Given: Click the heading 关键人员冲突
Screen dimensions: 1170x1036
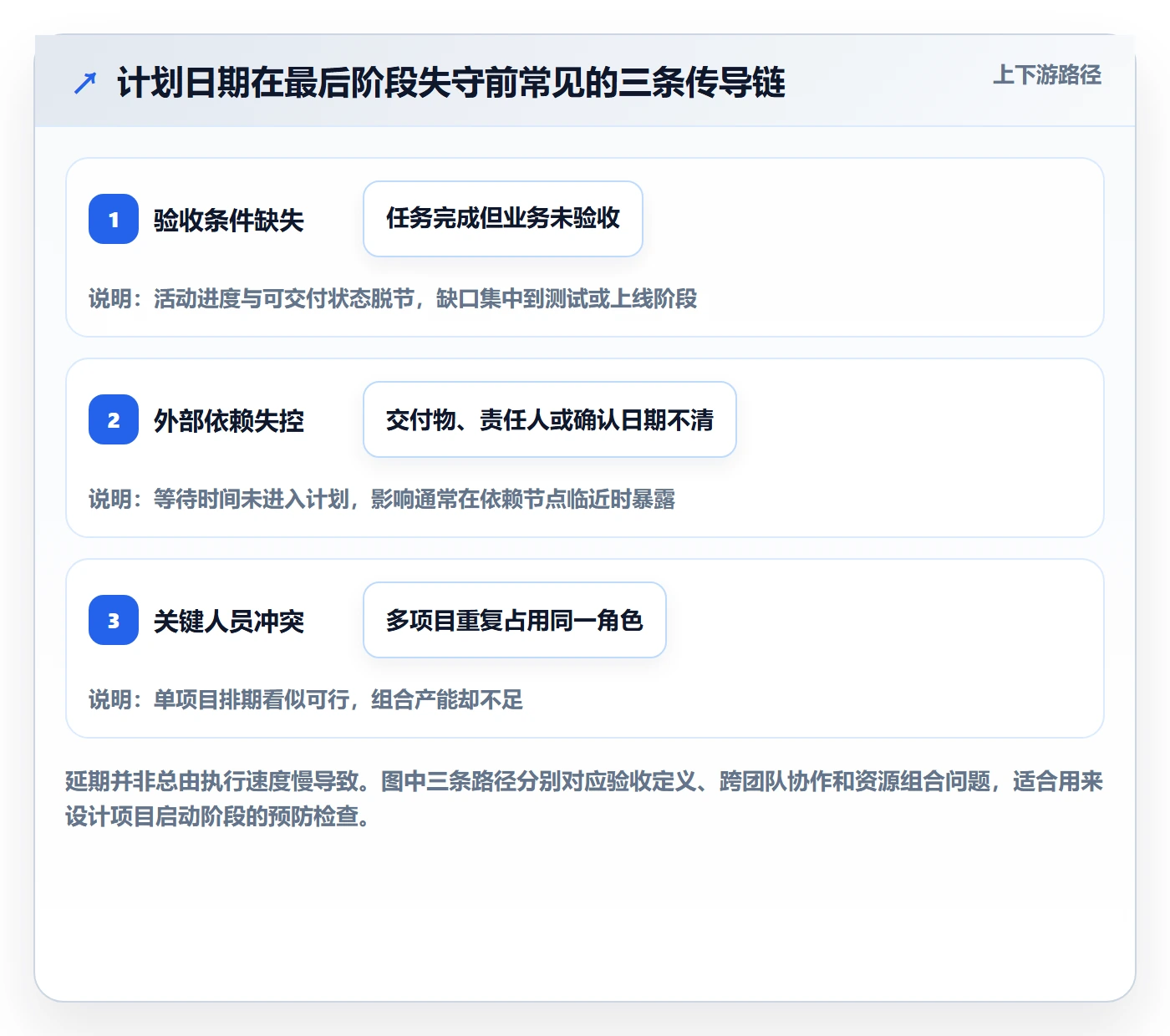Looking at the screenshot, I should 229,622.
